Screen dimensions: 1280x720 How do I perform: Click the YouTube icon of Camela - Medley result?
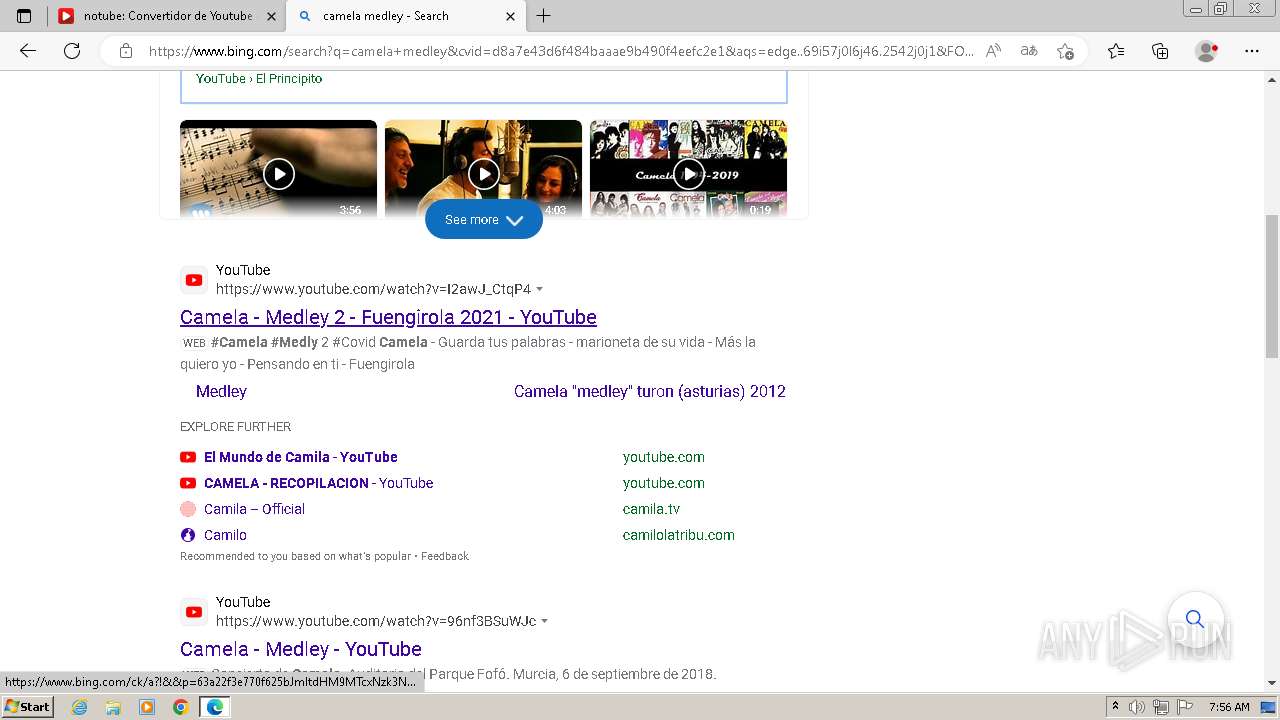point(194,612)
